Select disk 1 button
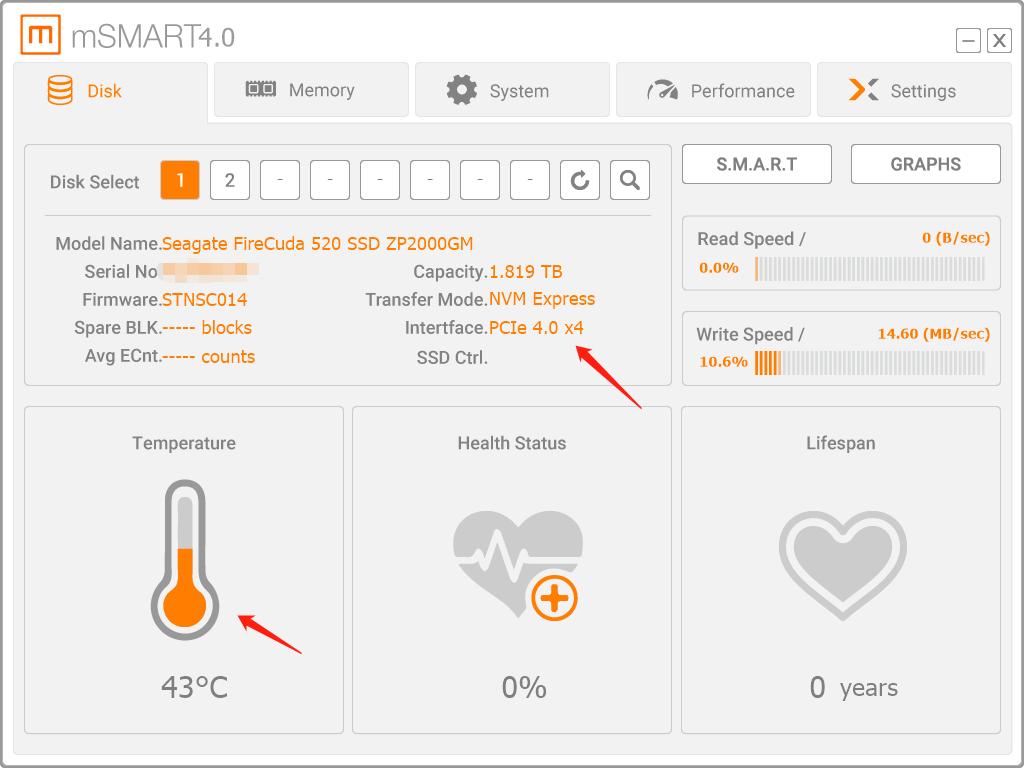 pos(180,180)
